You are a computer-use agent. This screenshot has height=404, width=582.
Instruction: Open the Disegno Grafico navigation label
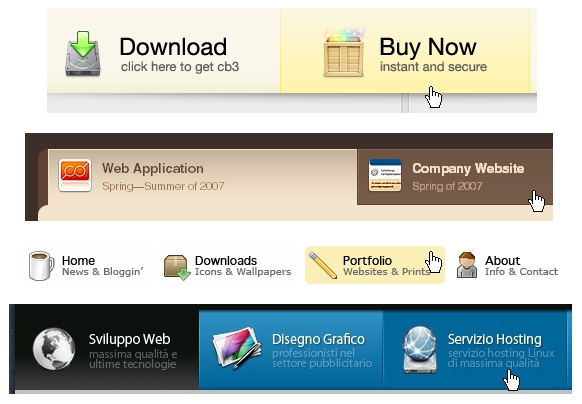[318, 339]
